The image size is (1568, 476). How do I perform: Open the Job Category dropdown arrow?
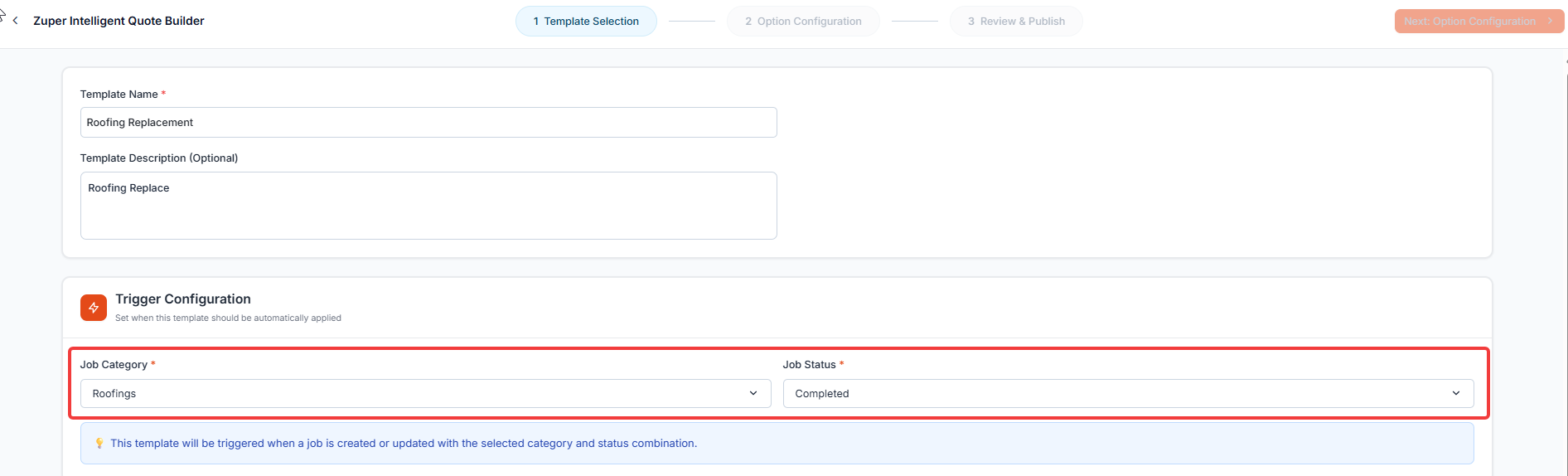pos(753,393)
